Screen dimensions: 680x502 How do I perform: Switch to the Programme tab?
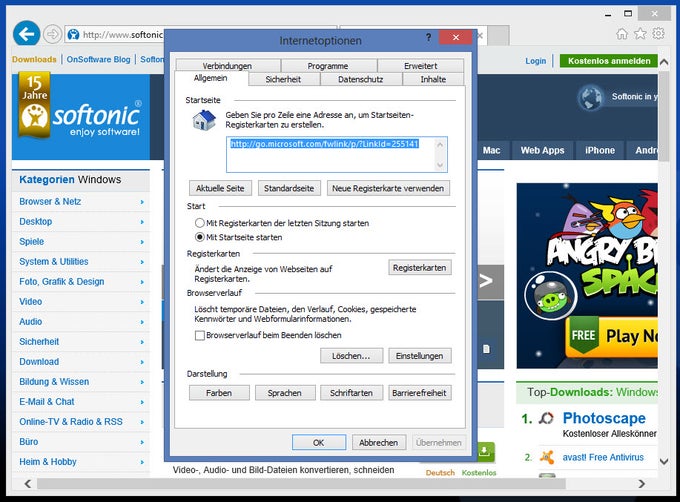[x=328, y=66]
